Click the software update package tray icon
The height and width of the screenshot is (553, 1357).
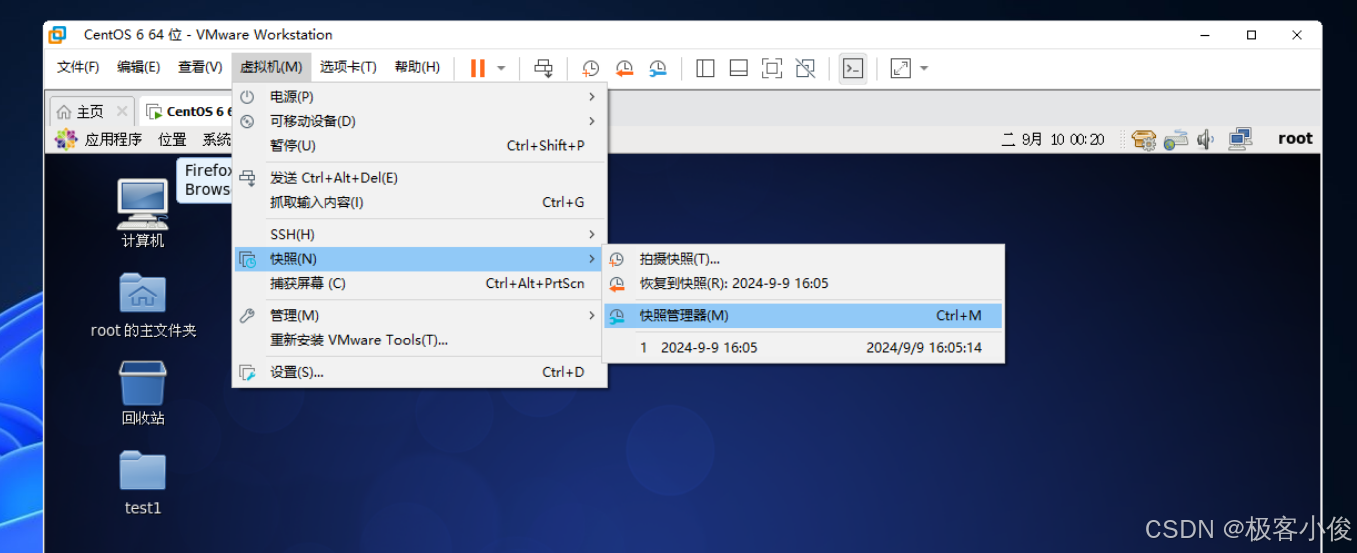pos(1145,139)
